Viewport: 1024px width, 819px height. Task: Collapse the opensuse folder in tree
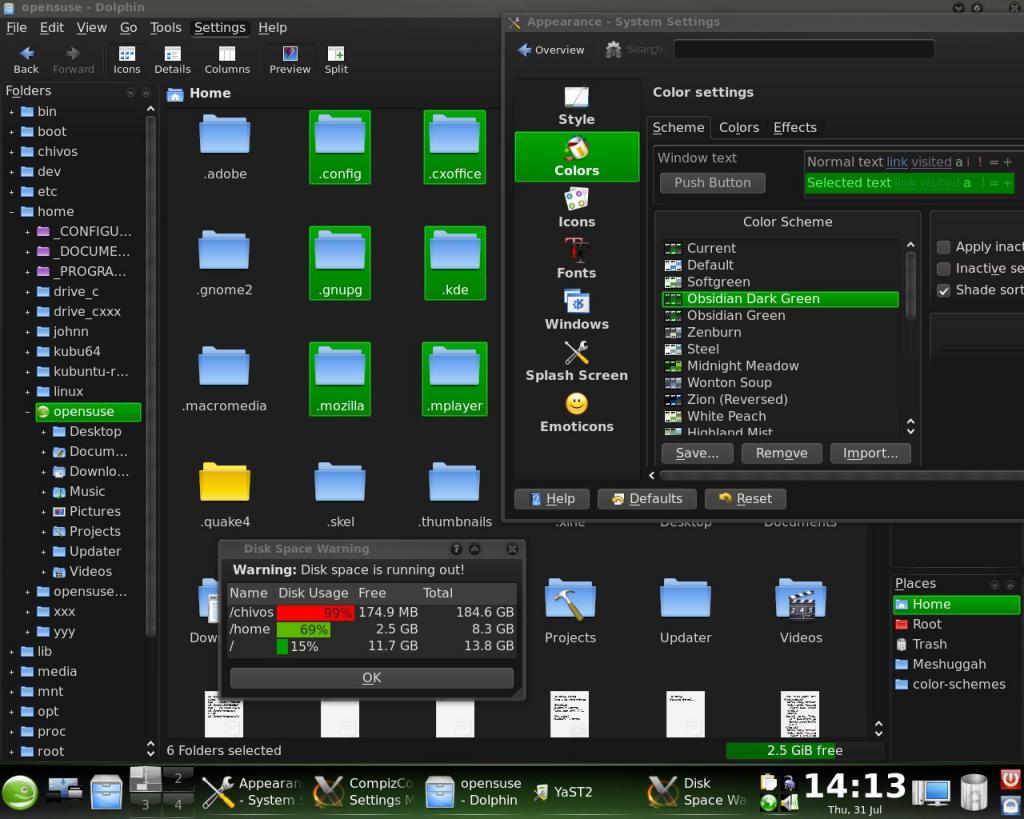click(x=27, y=412)
